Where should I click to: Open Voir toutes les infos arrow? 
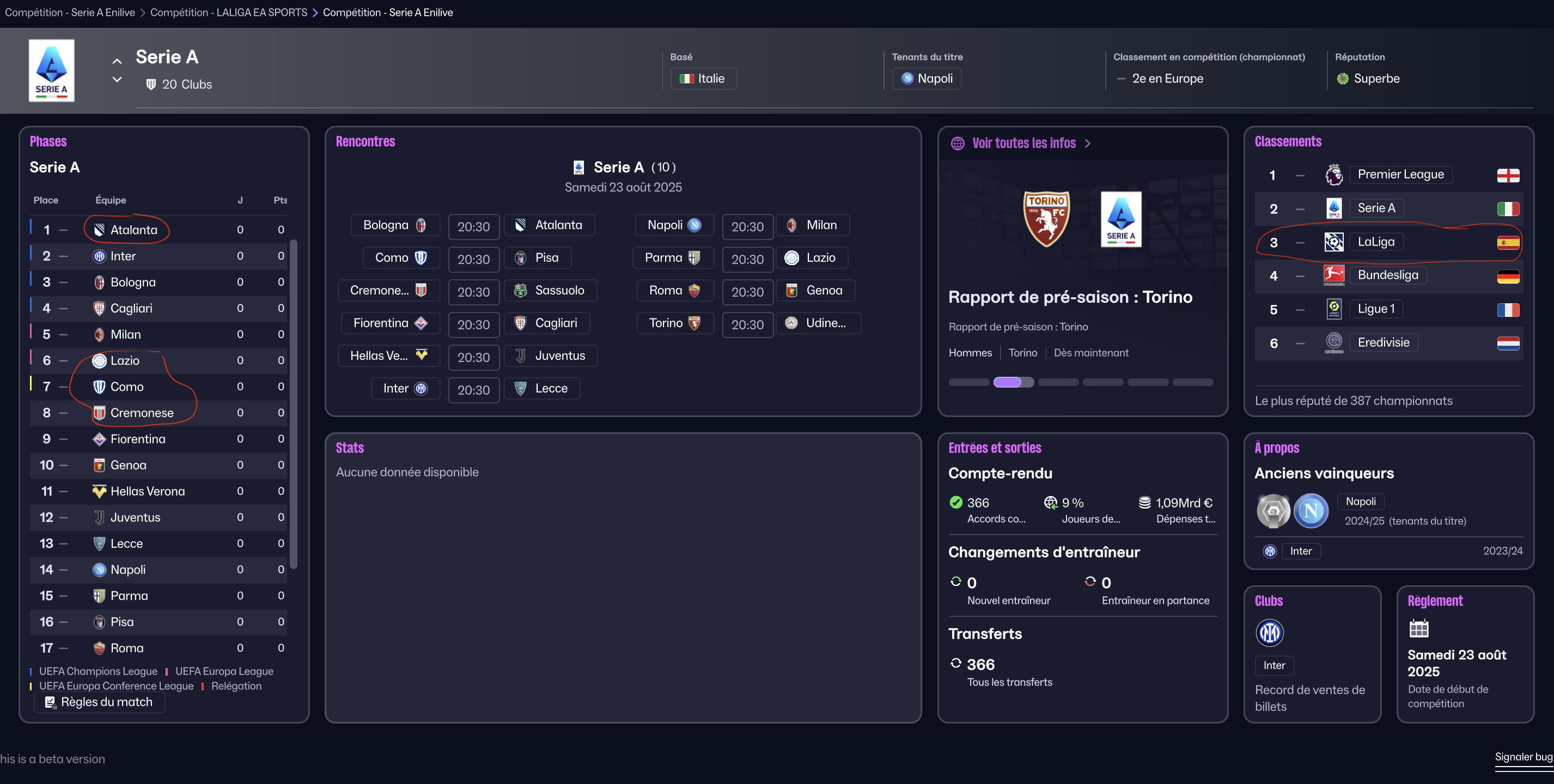(1087, 144)
